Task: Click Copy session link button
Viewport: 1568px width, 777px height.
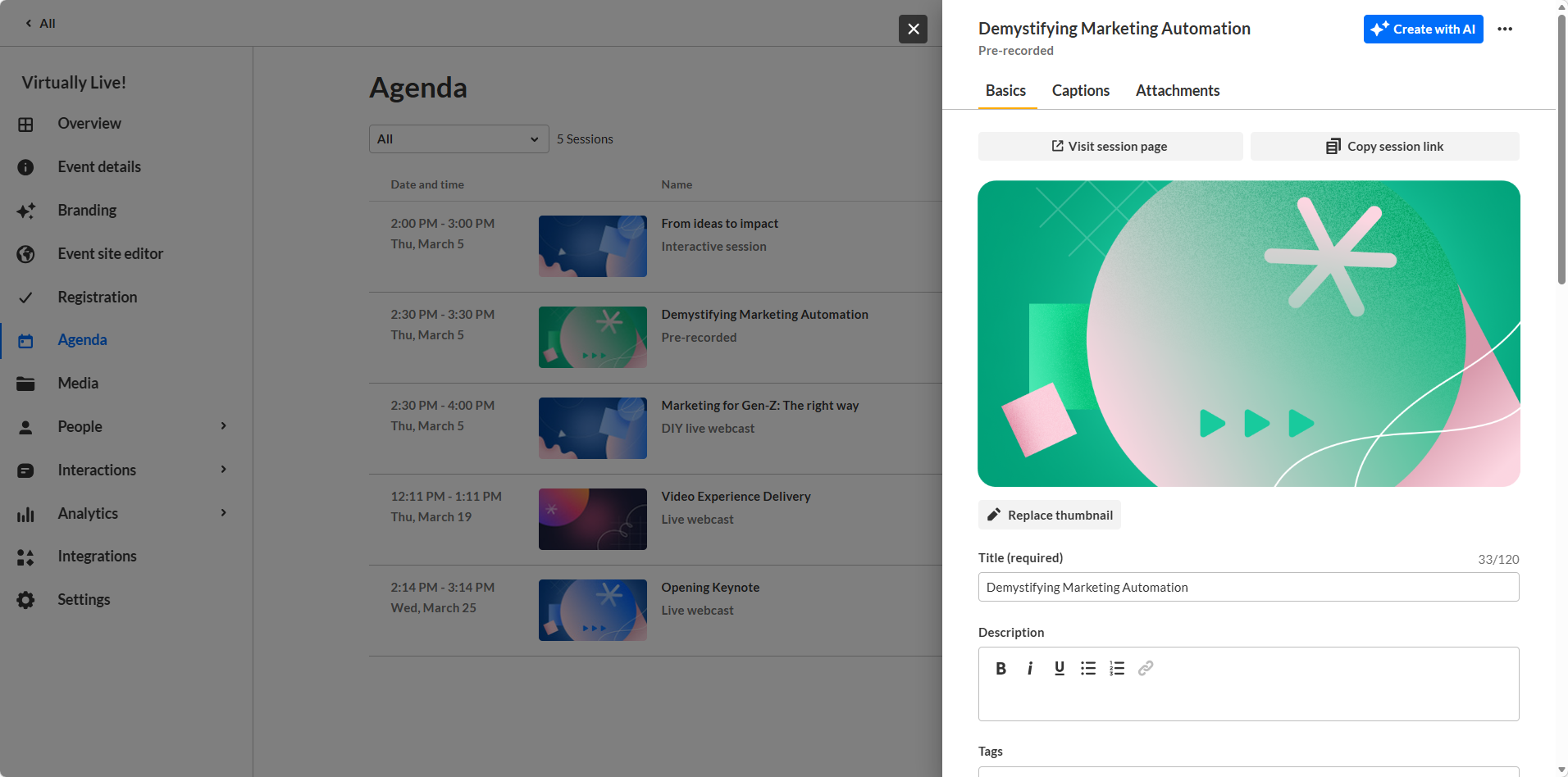Action: [1385, 147]
